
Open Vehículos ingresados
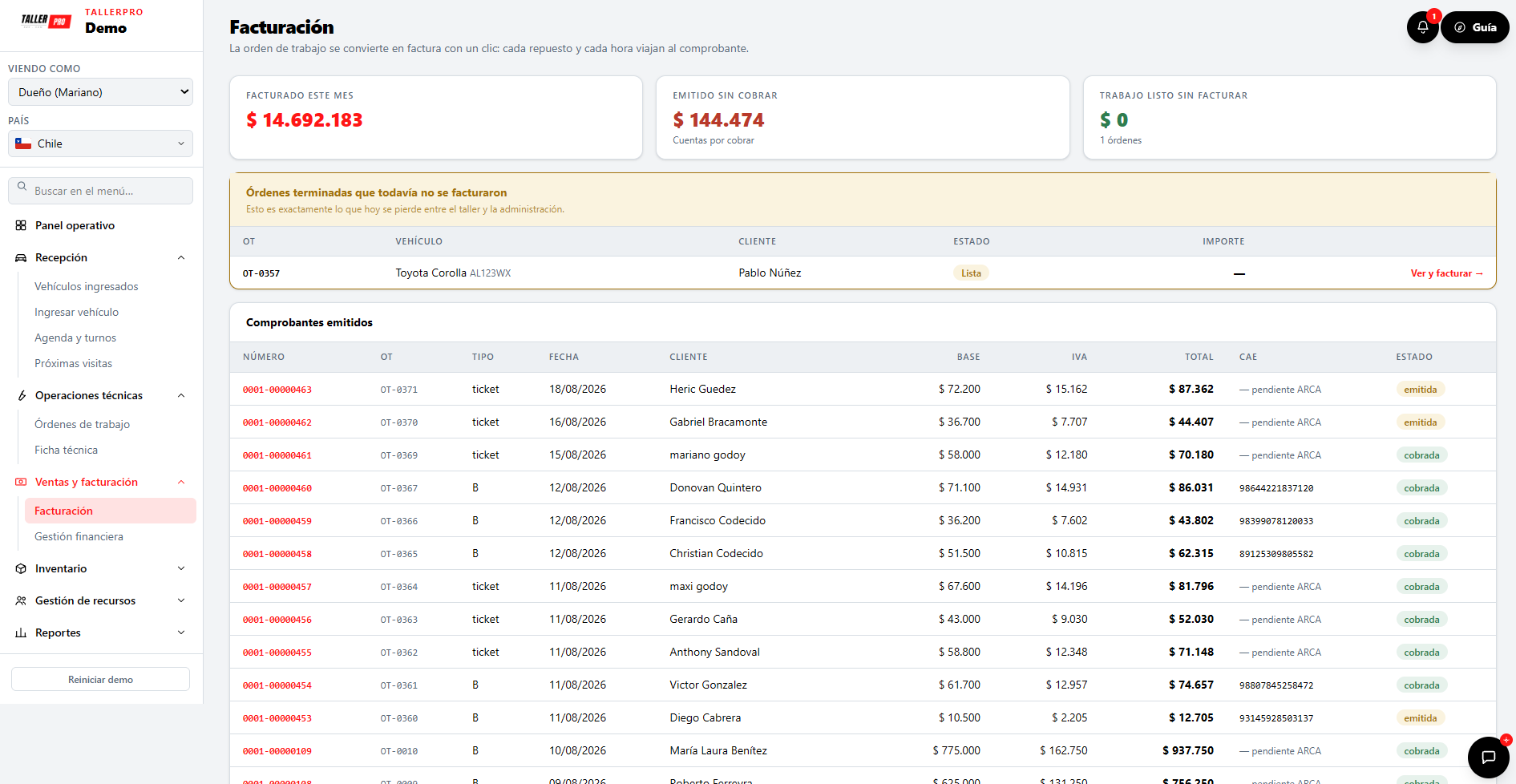point(86,286)
